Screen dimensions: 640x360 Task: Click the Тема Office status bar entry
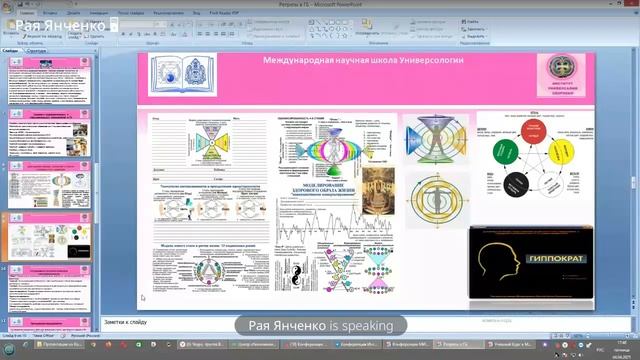click(x=44, y=336)
